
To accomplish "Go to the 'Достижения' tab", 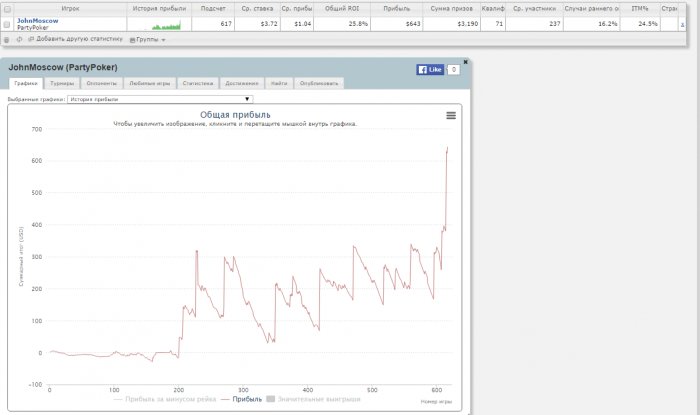I will point(243,83).
